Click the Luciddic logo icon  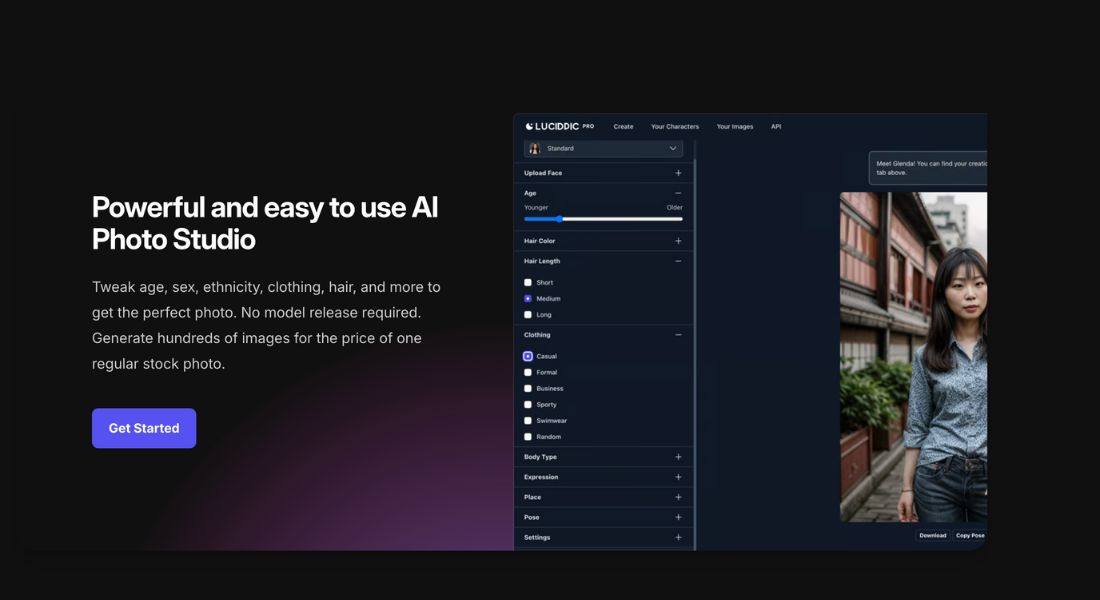click(x=529, y=126)
